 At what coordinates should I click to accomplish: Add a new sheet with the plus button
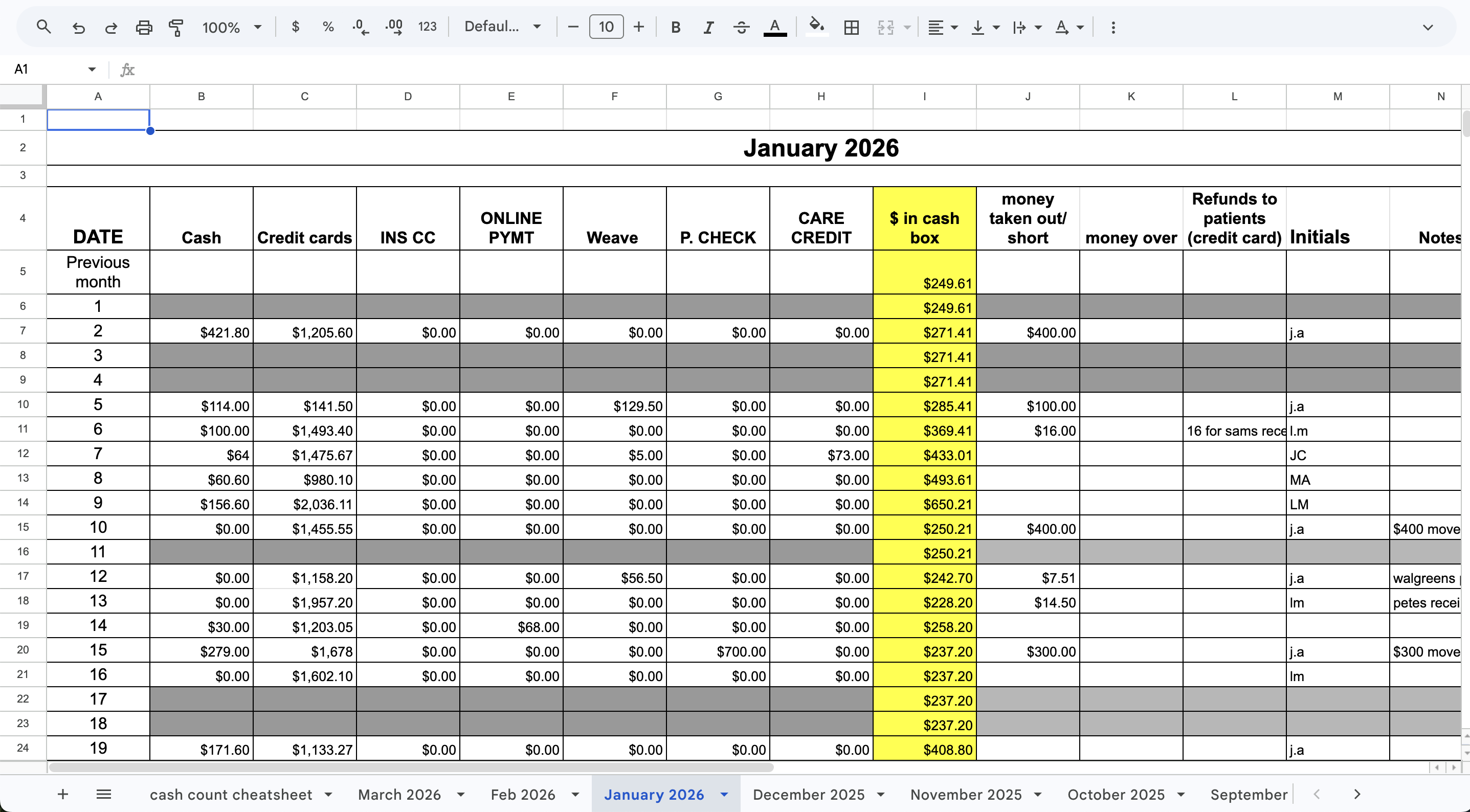pos(63,794)
